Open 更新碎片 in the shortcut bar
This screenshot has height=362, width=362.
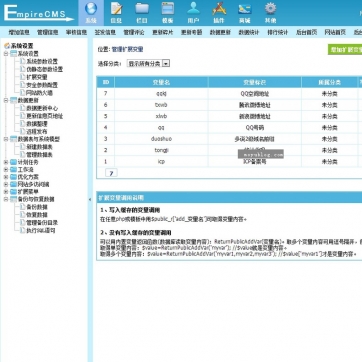click(163, 32)
